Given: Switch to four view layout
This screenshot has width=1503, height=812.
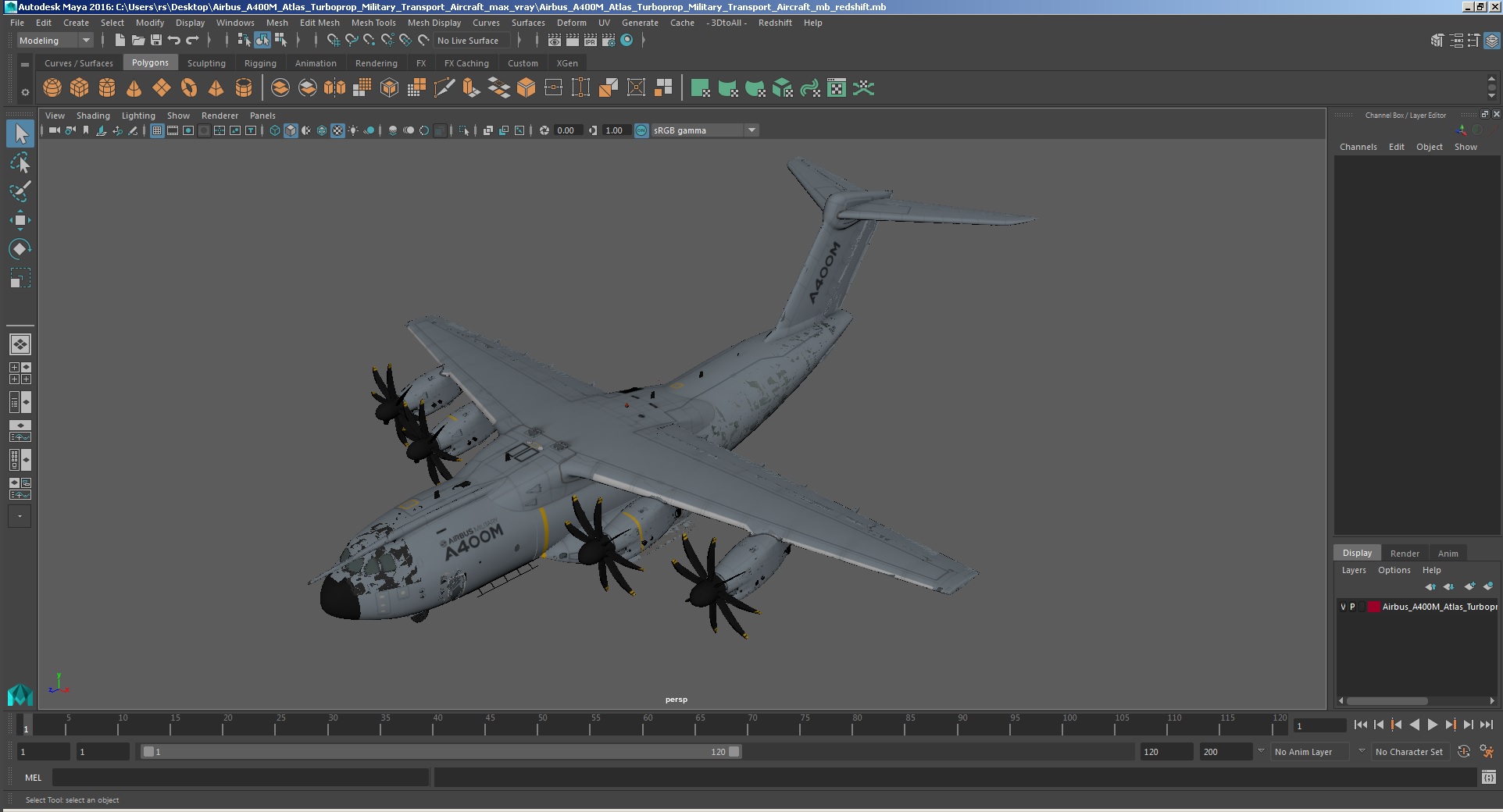Looking at the screenshot, I should click(20, 373).
